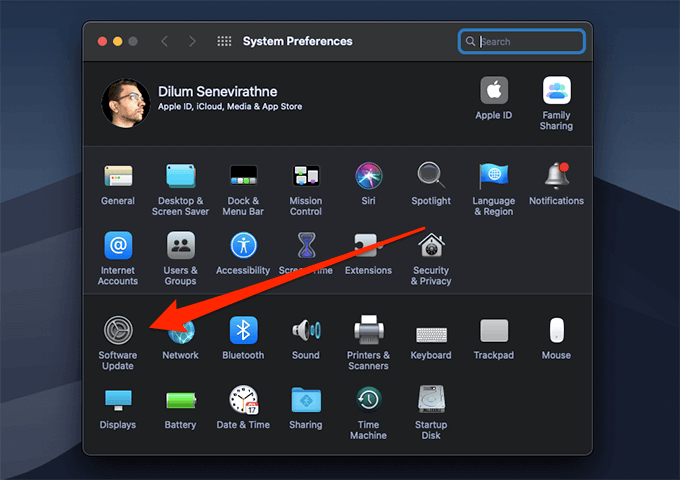This screenshot has height=480, width=680.
Task: Open the Sound preference pane
Action: [306, 331]
